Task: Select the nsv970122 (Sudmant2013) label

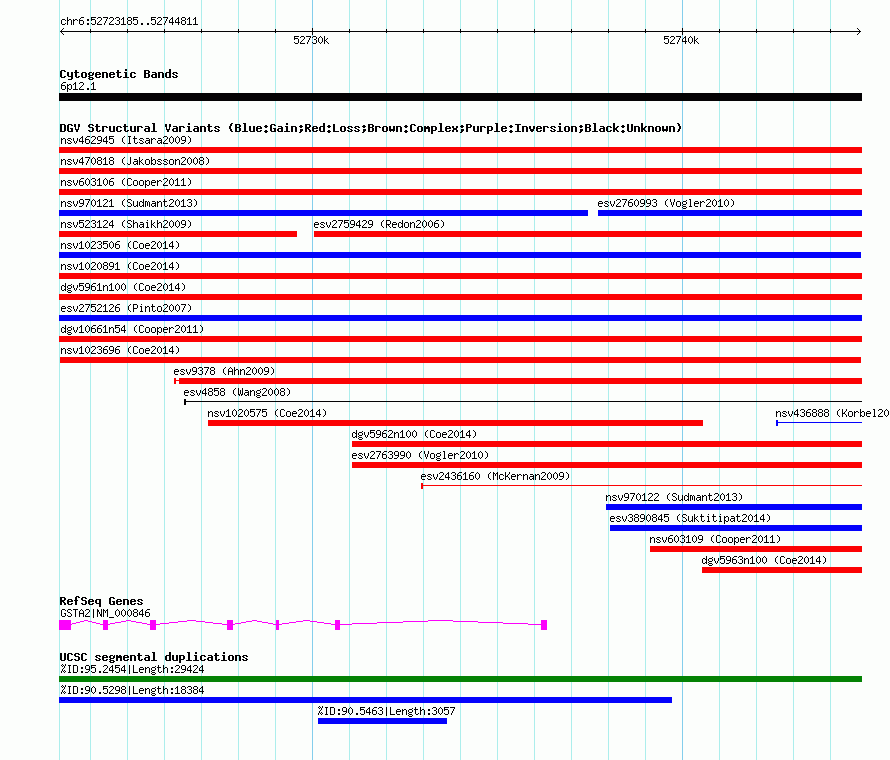Action: pos(674,497)
